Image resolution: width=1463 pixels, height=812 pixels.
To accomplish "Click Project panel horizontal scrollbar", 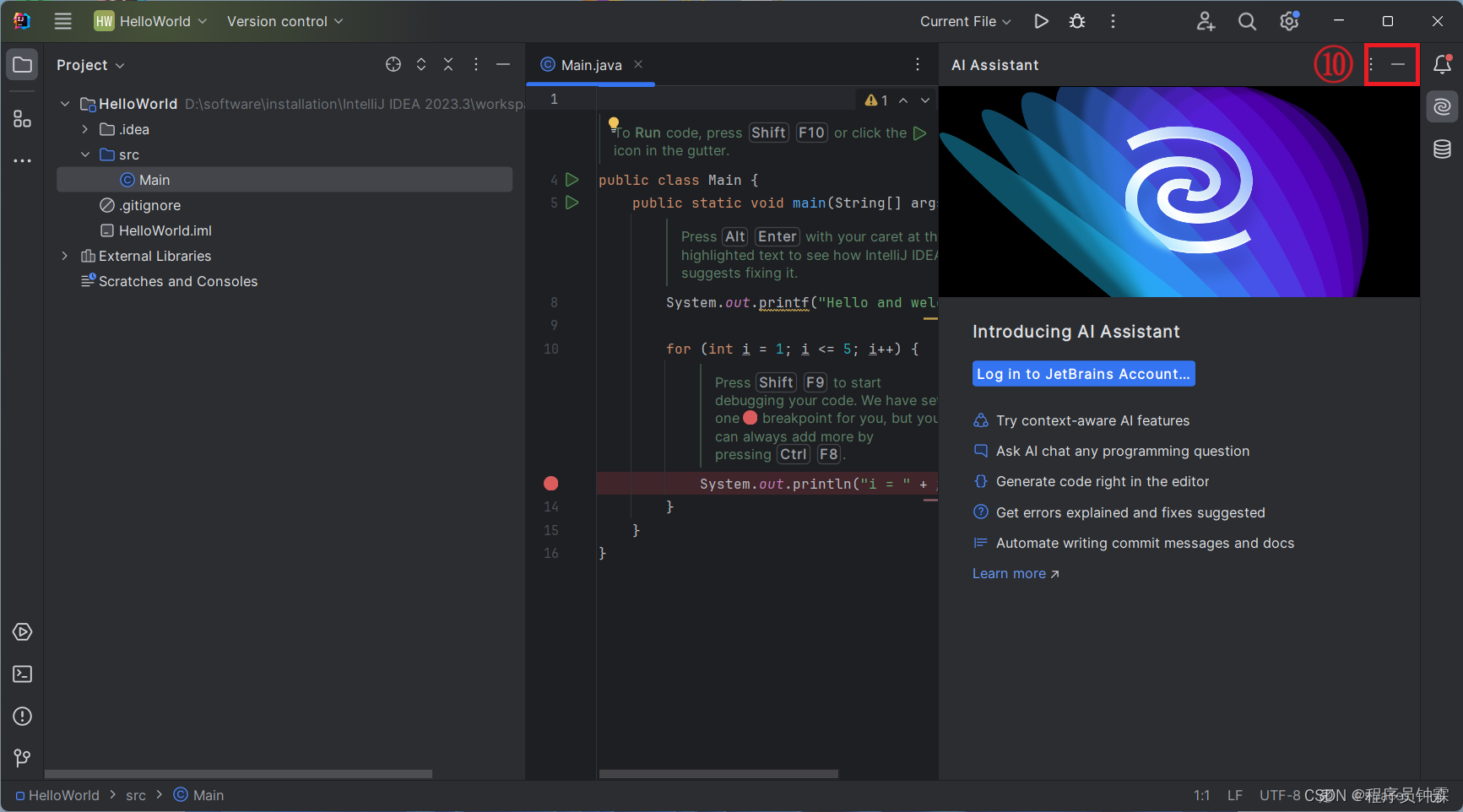I will coord(238,773).
